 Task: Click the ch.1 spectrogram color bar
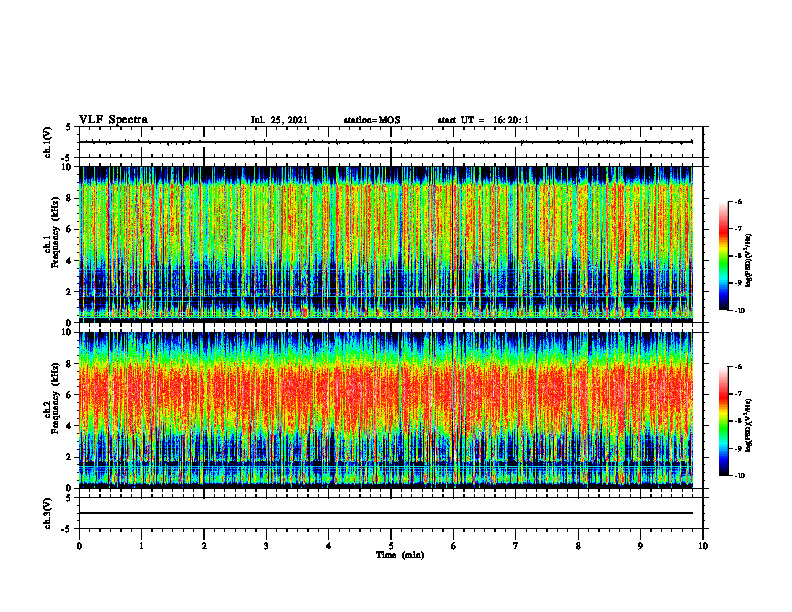pyautogui.click(x=723, y=256)
